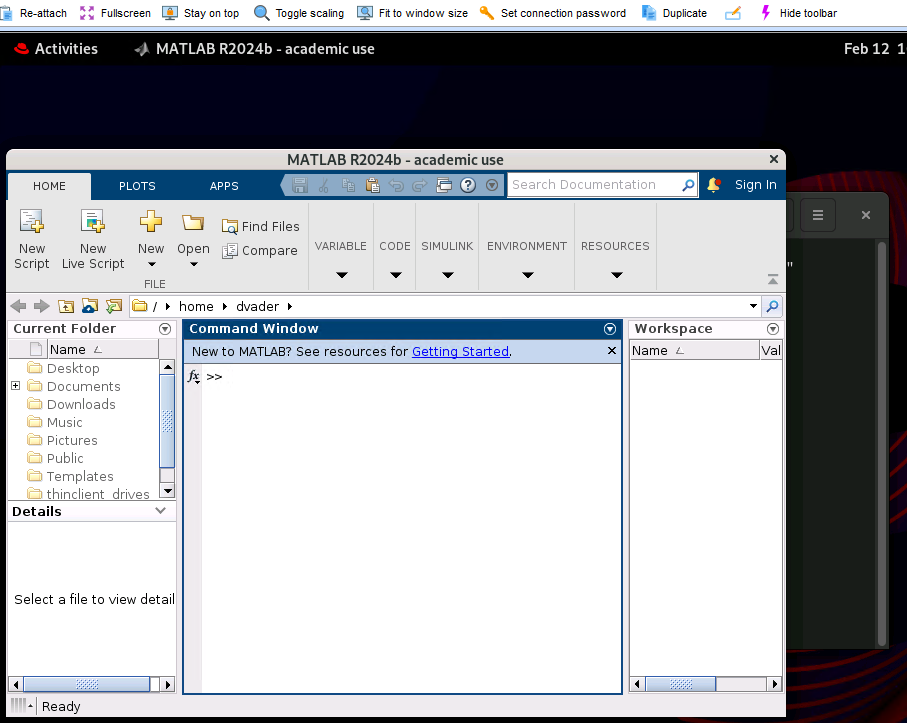
Task: Open hamburger menu in background window
Action: [818, 215]
